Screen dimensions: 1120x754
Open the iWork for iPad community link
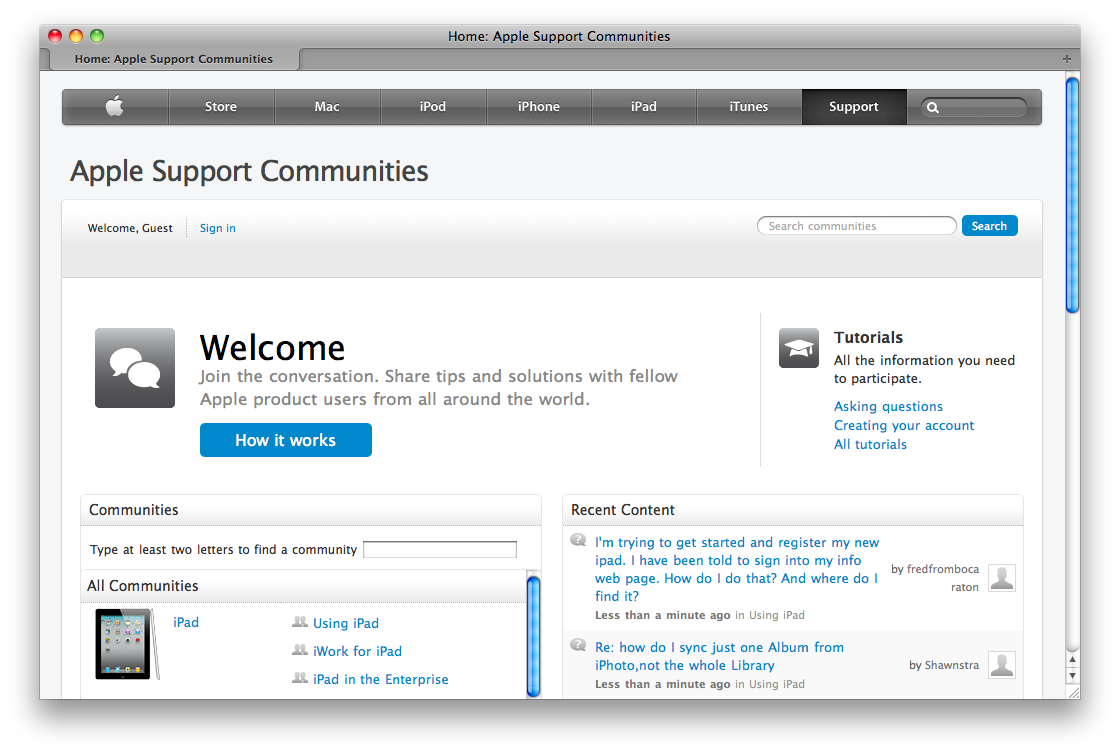pos(357,651)
